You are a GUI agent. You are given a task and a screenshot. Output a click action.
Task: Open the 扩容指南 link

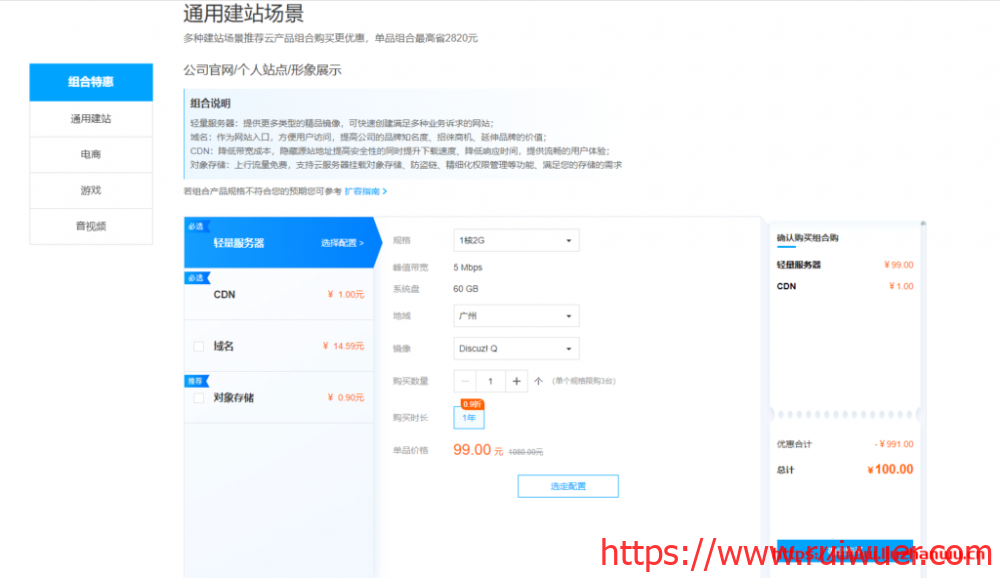tap(365, 191)
